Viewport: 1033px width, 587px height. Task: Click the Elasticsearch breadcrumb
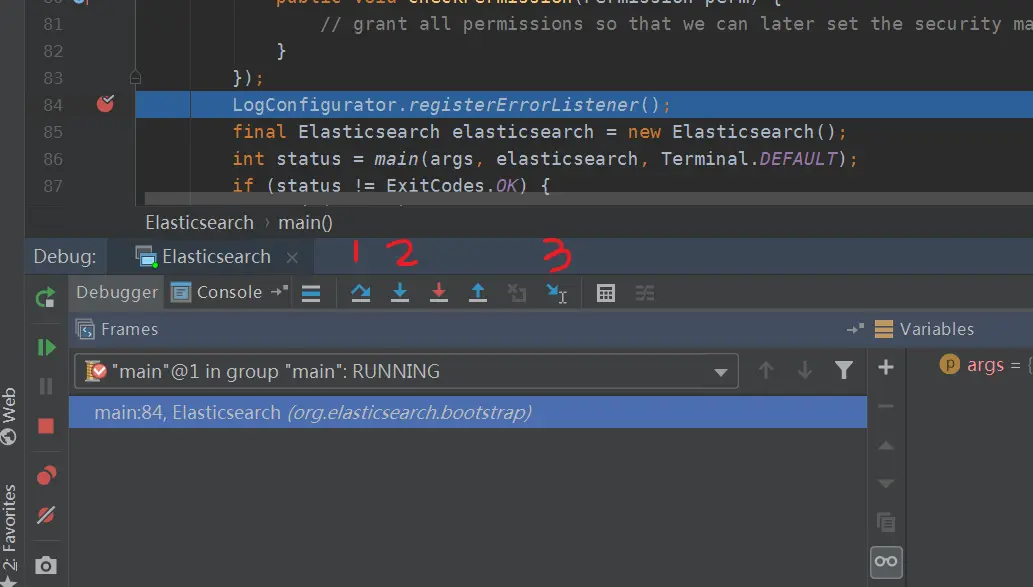pyautogui.click(x=200, y=223)
